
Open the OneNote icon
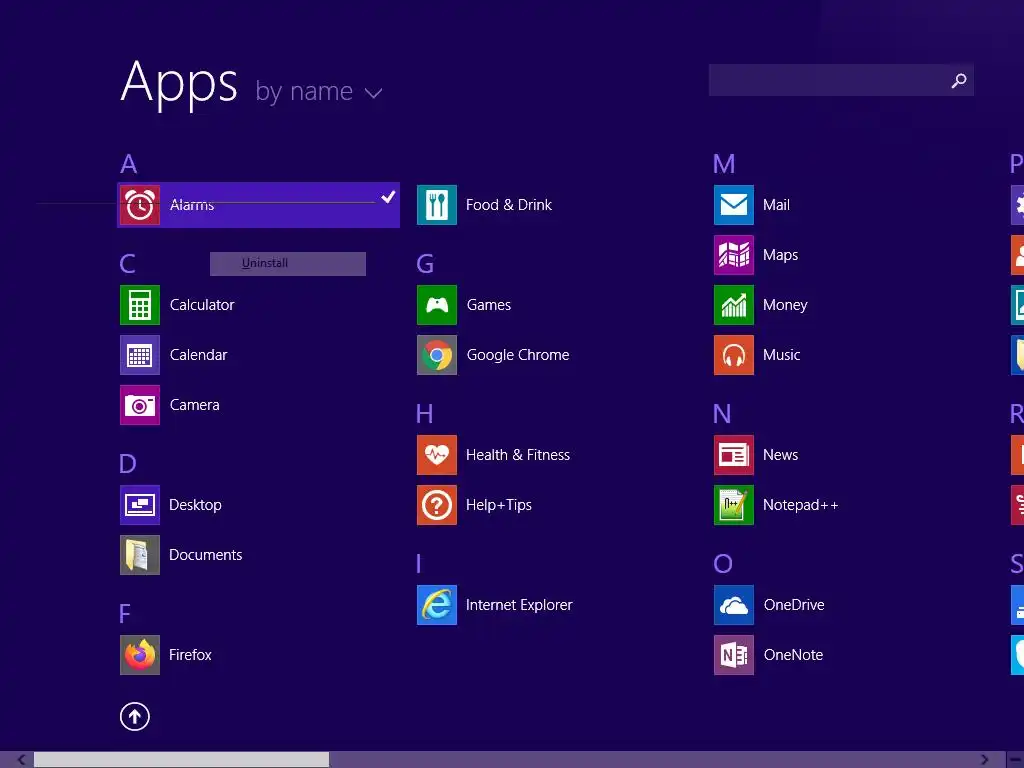tap(734, 655)
